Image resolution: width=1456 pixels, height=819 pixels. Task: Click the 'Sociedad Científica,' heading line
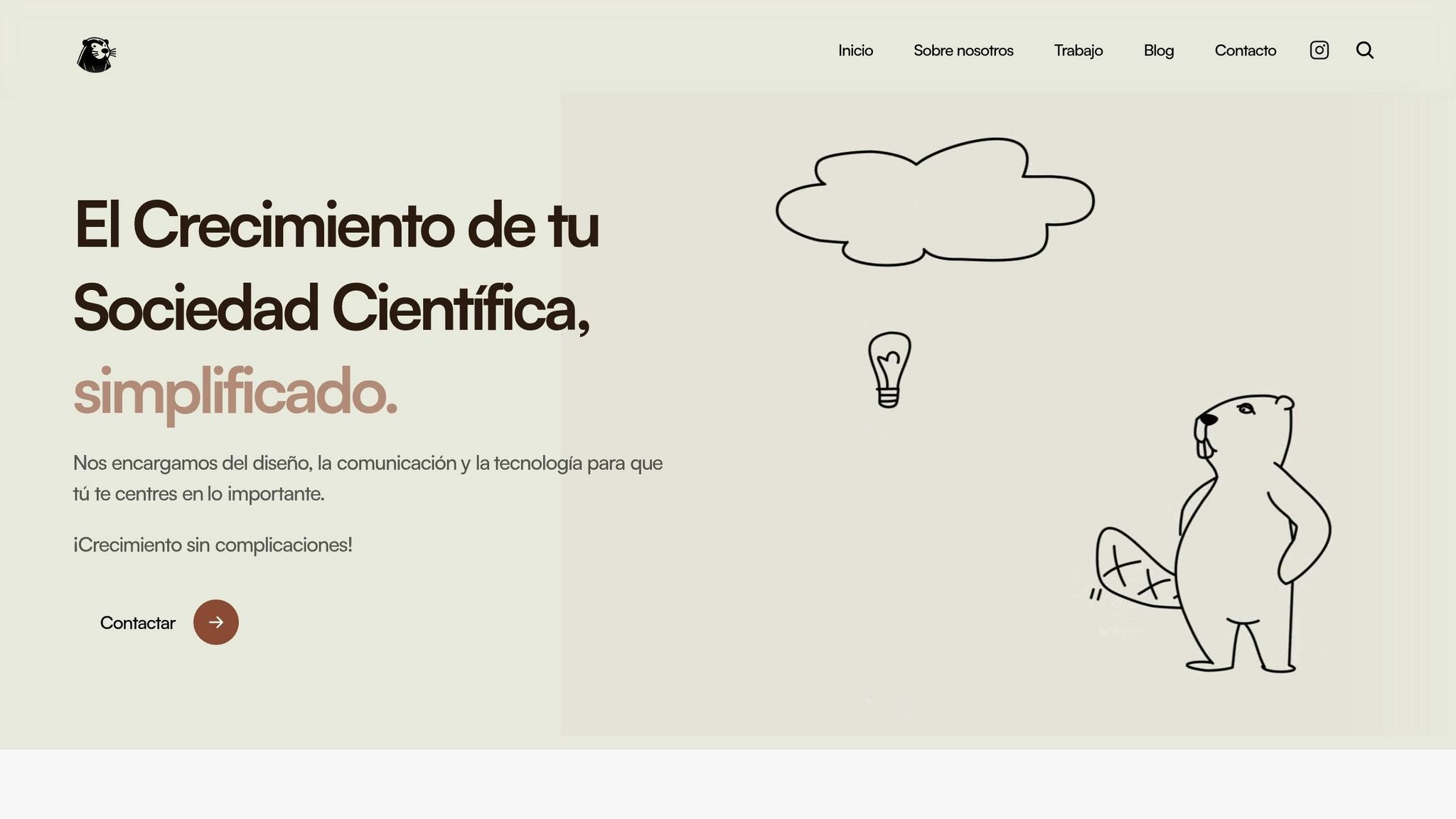click(x=331, y=309)
